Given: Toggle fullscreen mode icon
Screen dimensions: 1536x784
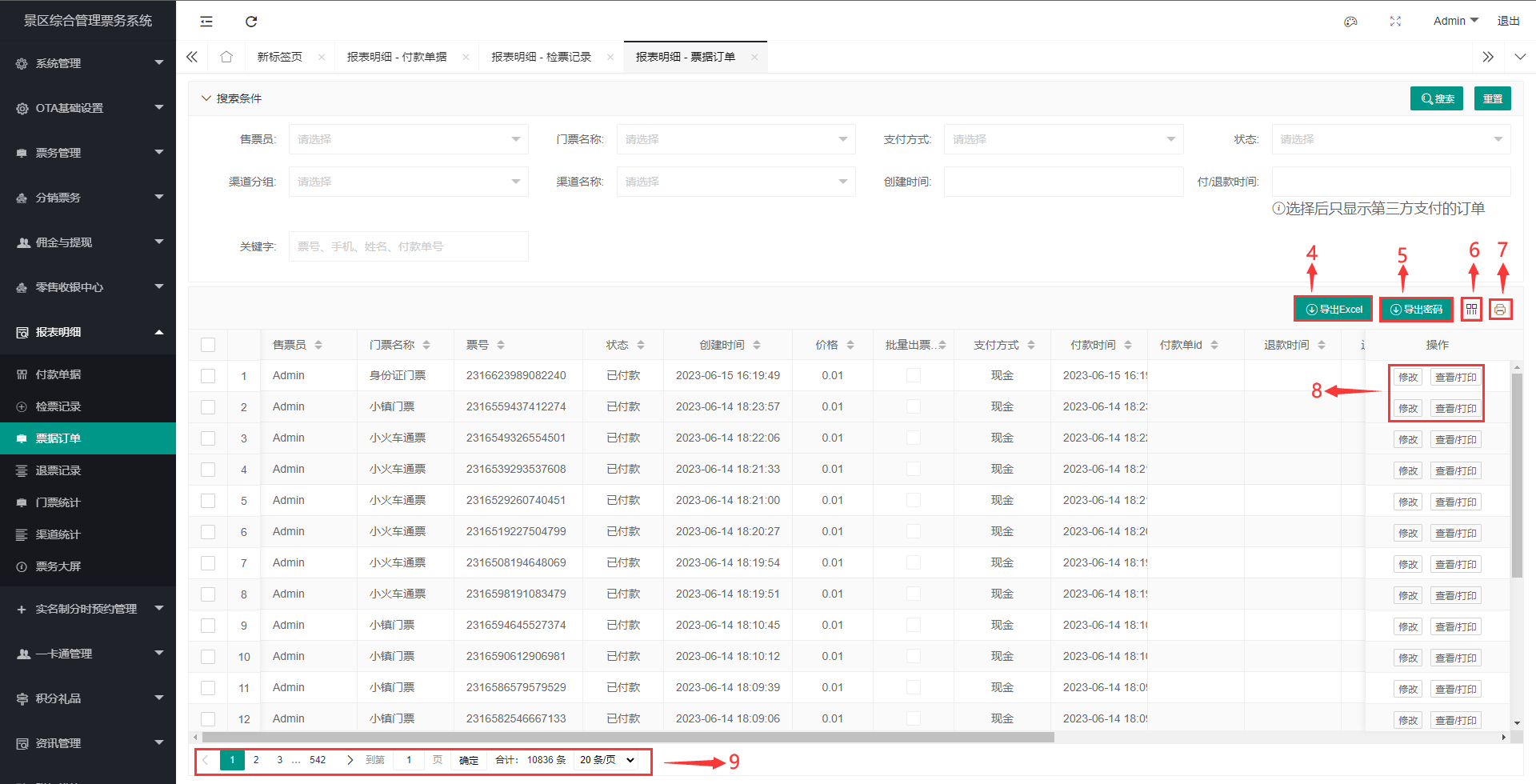Looking at the screenshot, I should click(1395, 22).
